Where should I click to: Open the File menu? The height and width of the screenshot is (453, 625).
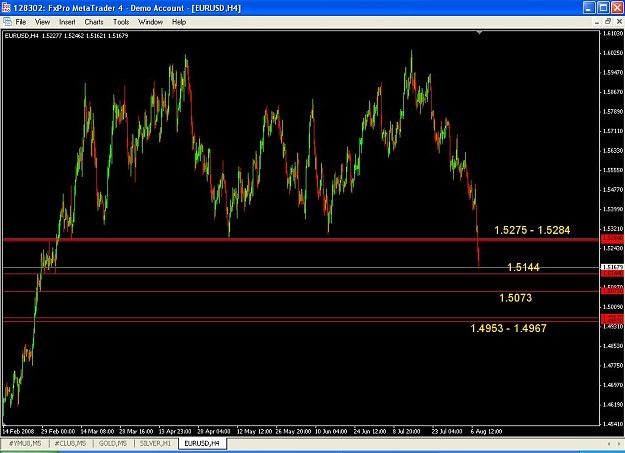coord(21,22)
